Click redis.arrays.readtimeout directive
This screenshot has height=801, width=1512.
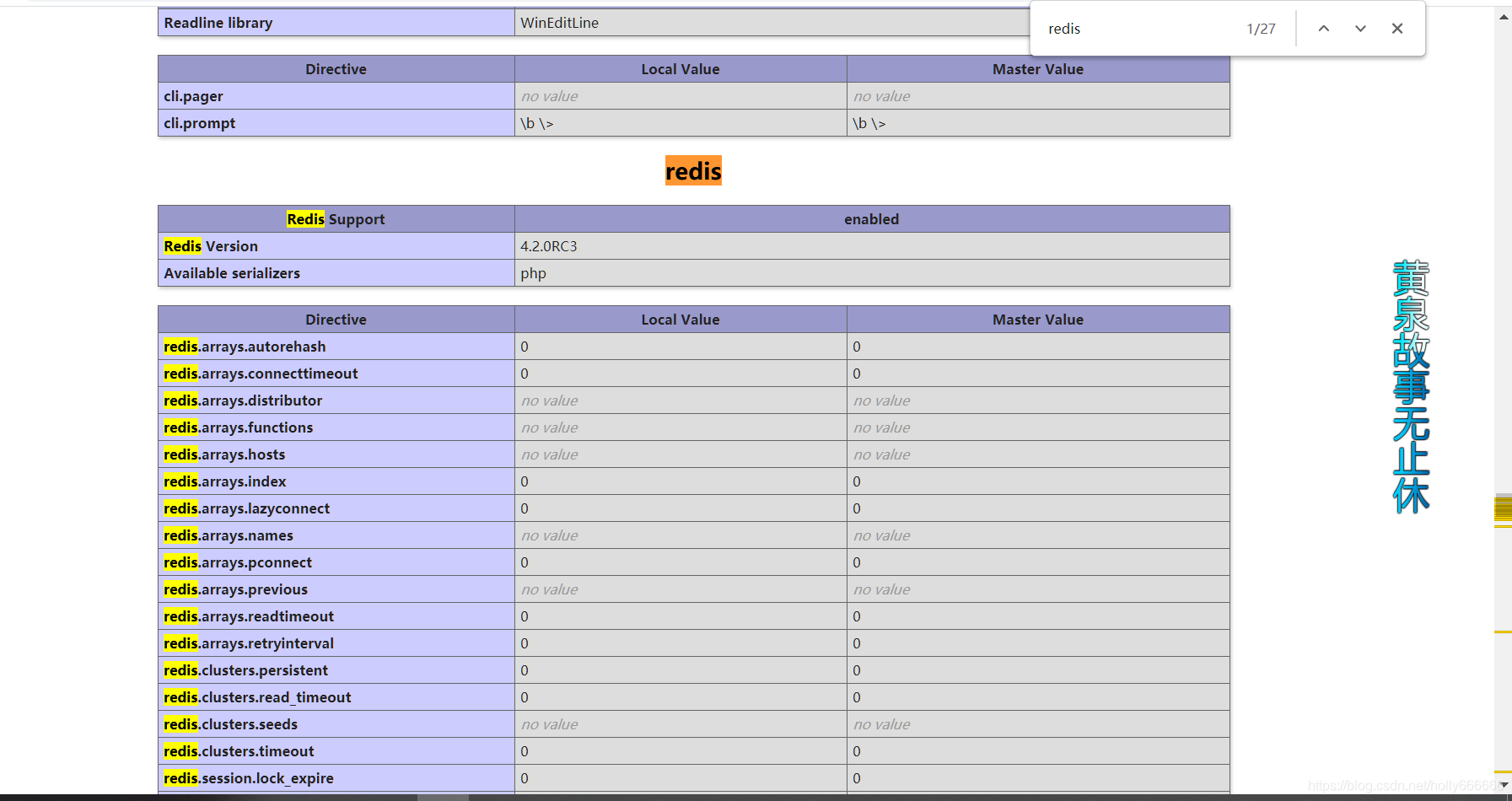coord(249,616)
